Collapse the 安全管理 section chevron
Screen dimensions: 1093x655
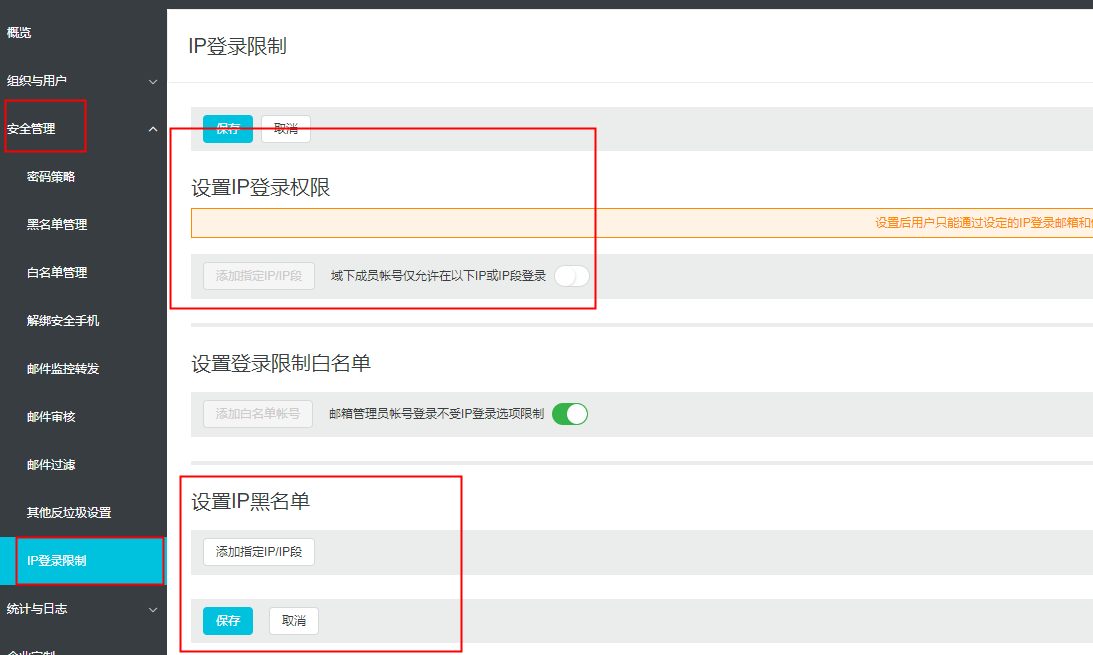[153, 129]
